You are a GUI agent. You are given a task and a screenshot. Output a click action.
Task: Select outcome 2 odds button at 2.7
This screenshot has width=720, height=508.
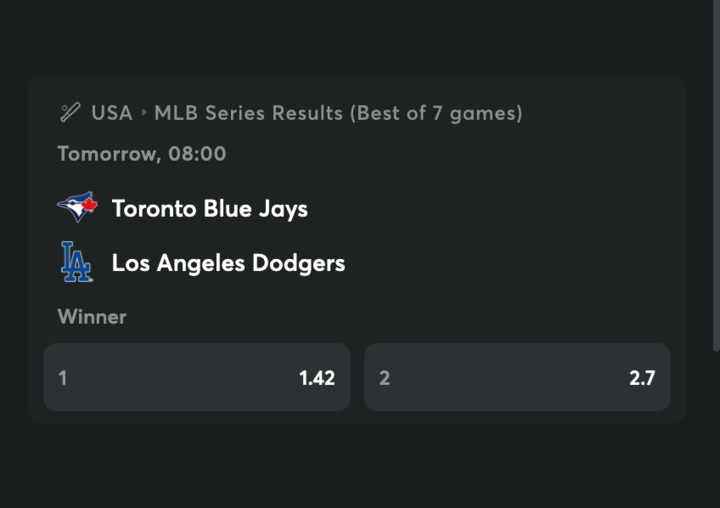pos(517,378)
